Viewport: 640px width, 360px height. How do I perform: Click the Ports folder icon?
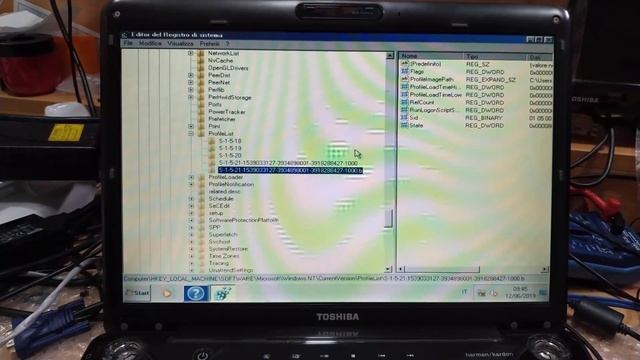coord(201,104)
